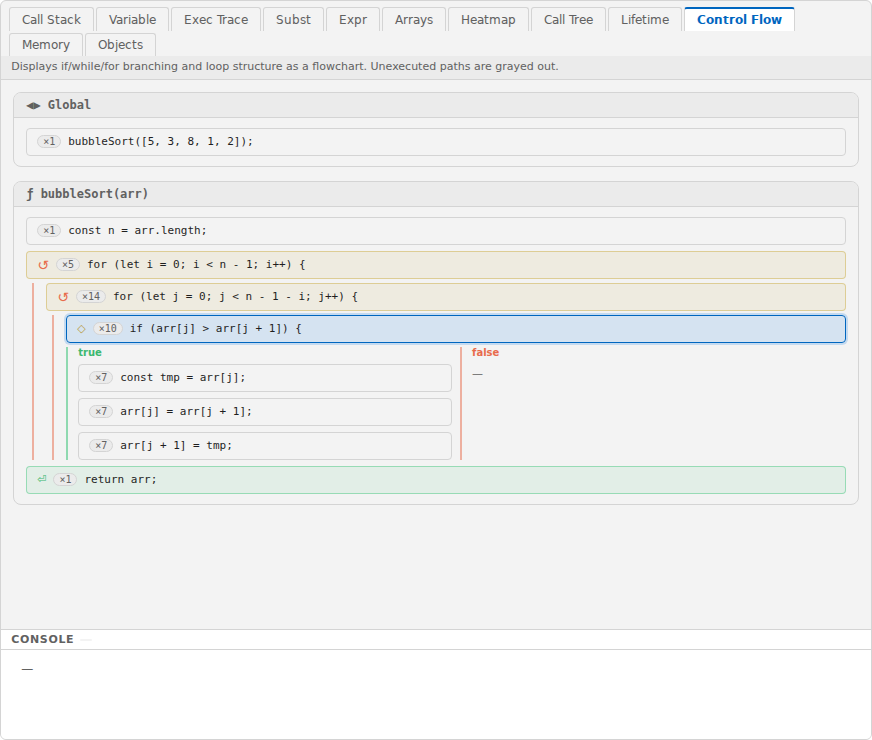
Task: Click the Global section diamond icon
Action: click(x=33, y=105)
